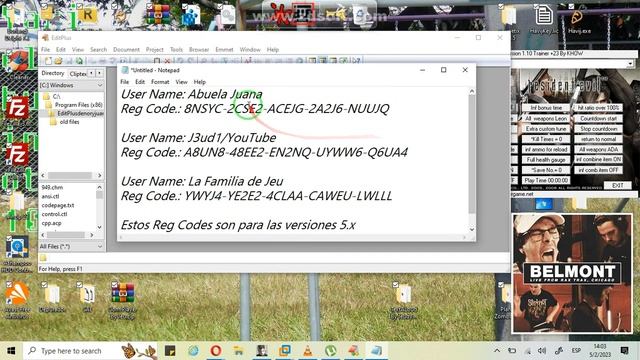This screenshot has width=640, height=360.
Task: Click the Notepad scrollbar down arrow
Action: coord(472,229)
